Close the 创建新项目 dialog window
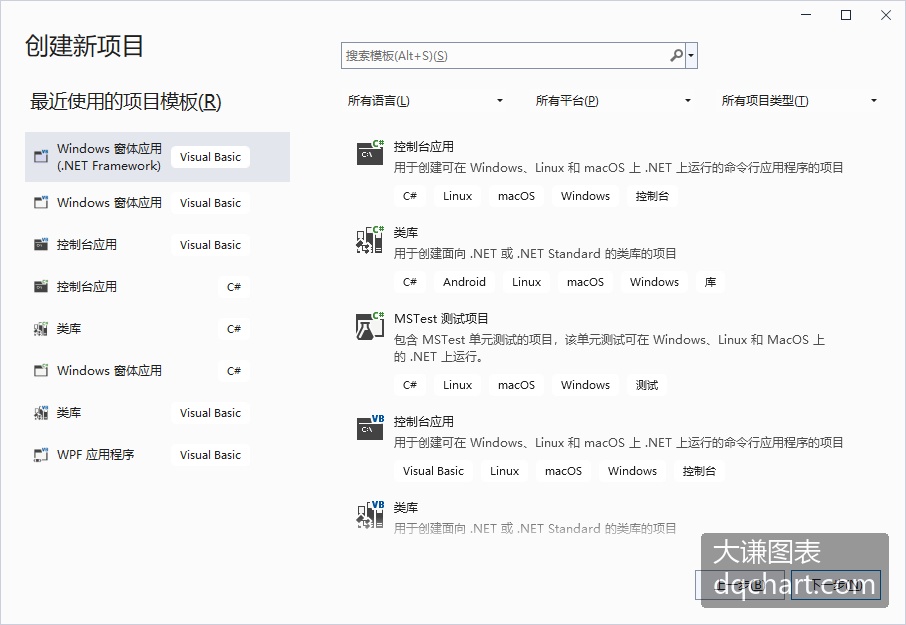 (x=886, y=15)
